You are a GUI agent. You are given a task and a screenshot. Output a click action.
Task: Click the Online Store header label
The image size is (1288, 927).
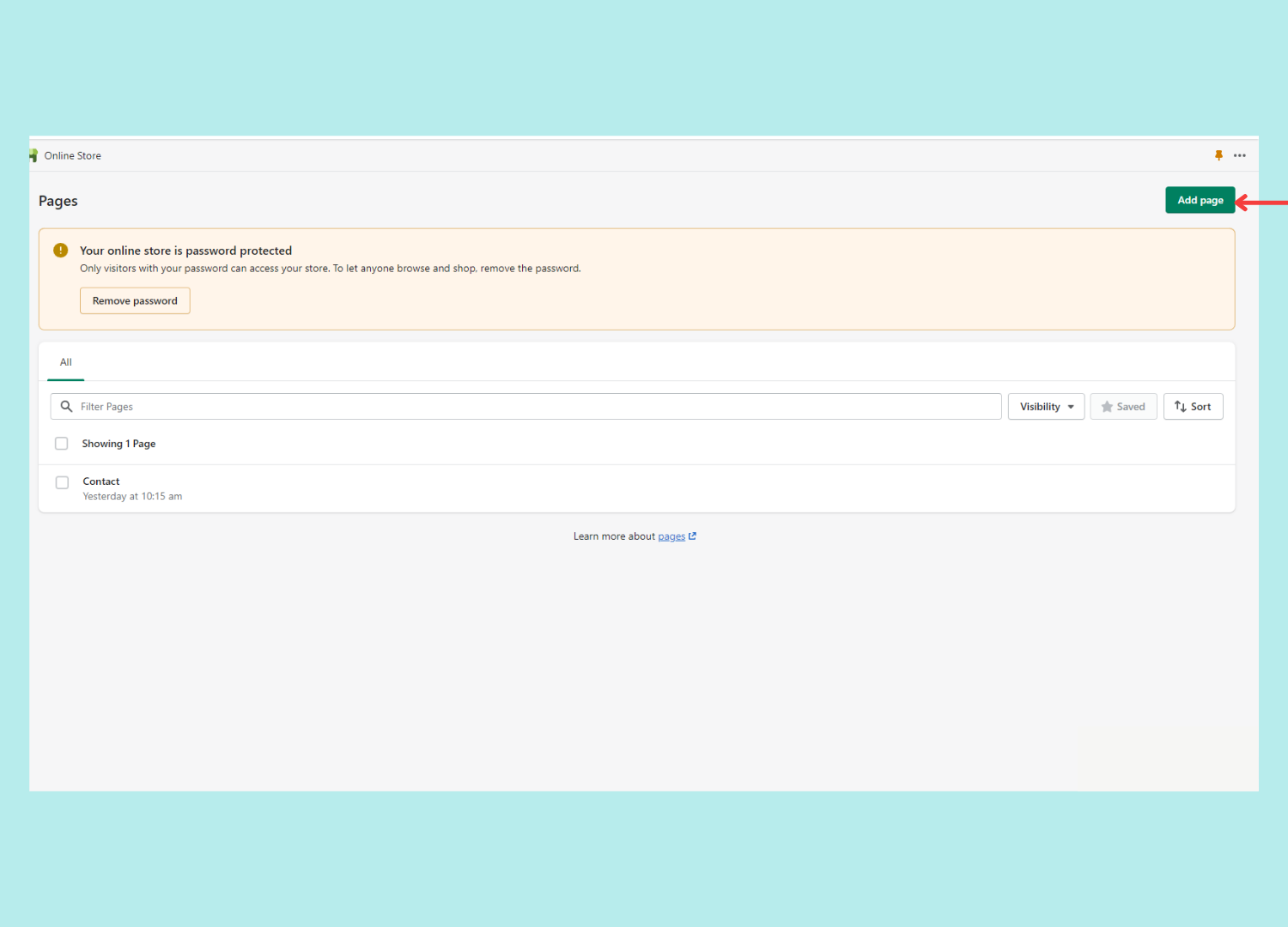click(x=73, y=155)
